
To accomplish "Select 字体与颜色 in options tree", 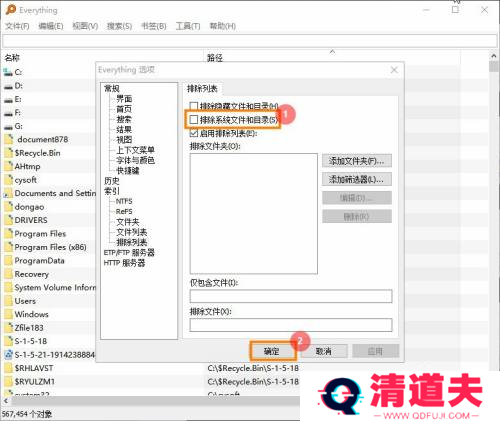I will (x=135, y=160).
